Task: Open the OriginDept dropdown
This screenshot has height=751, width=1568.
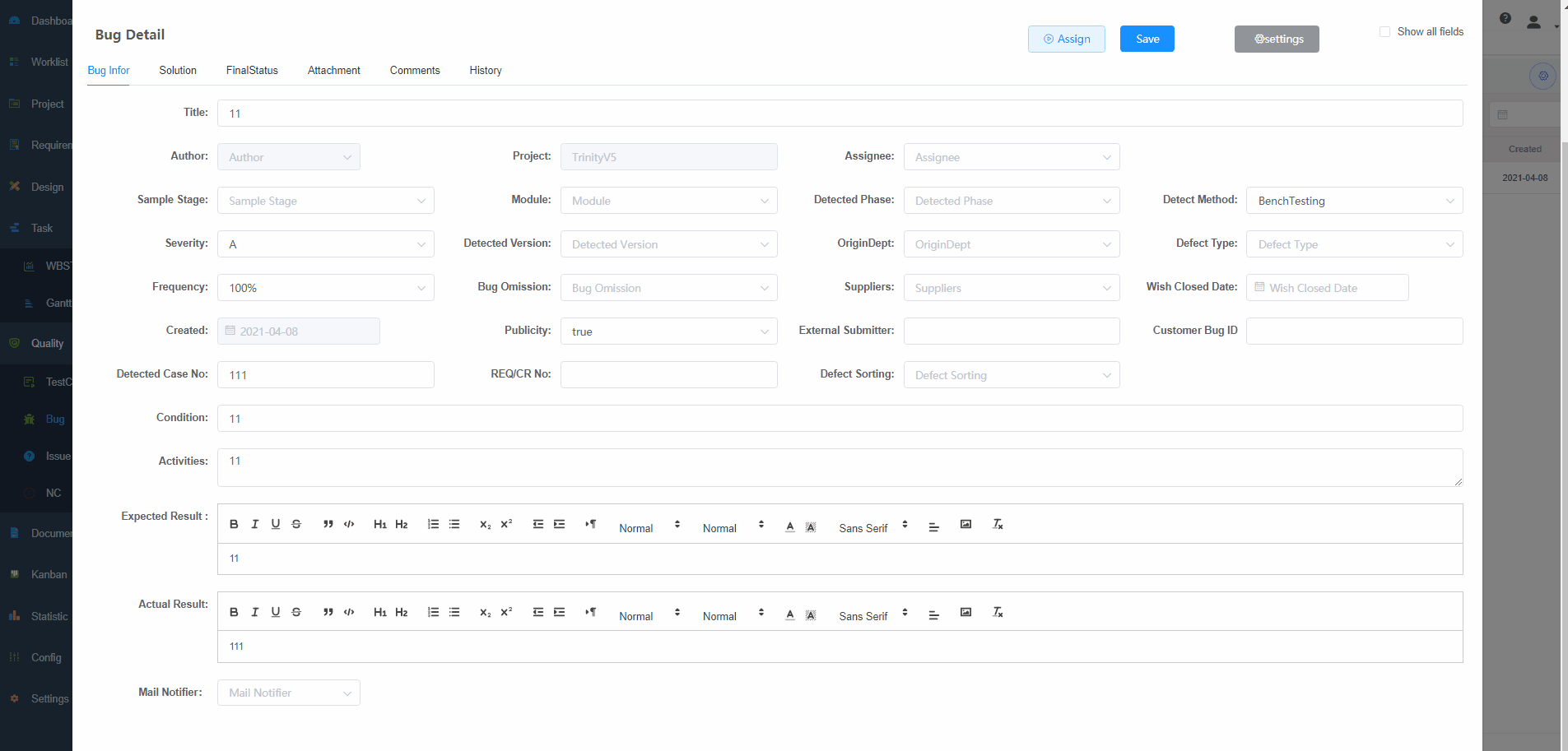Action: click(1012, 244)
